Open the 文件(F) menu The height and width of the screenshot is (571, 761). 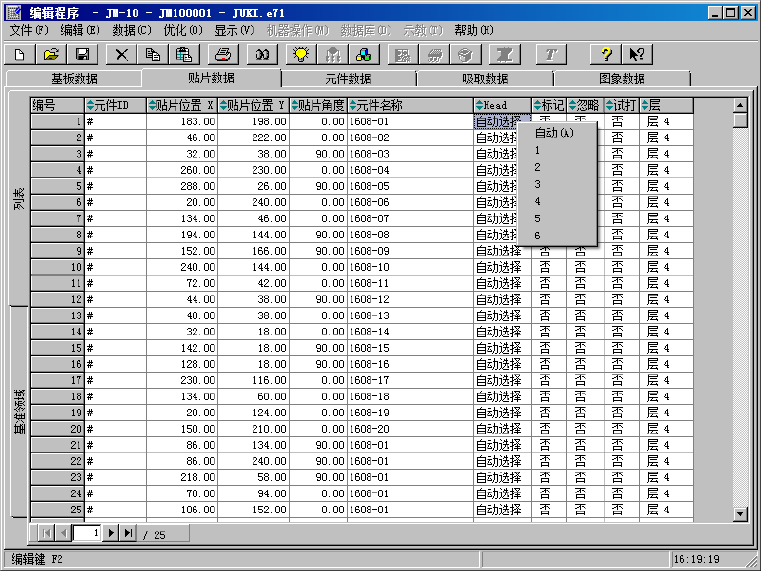pyautogui.click(x=29, y=31)
